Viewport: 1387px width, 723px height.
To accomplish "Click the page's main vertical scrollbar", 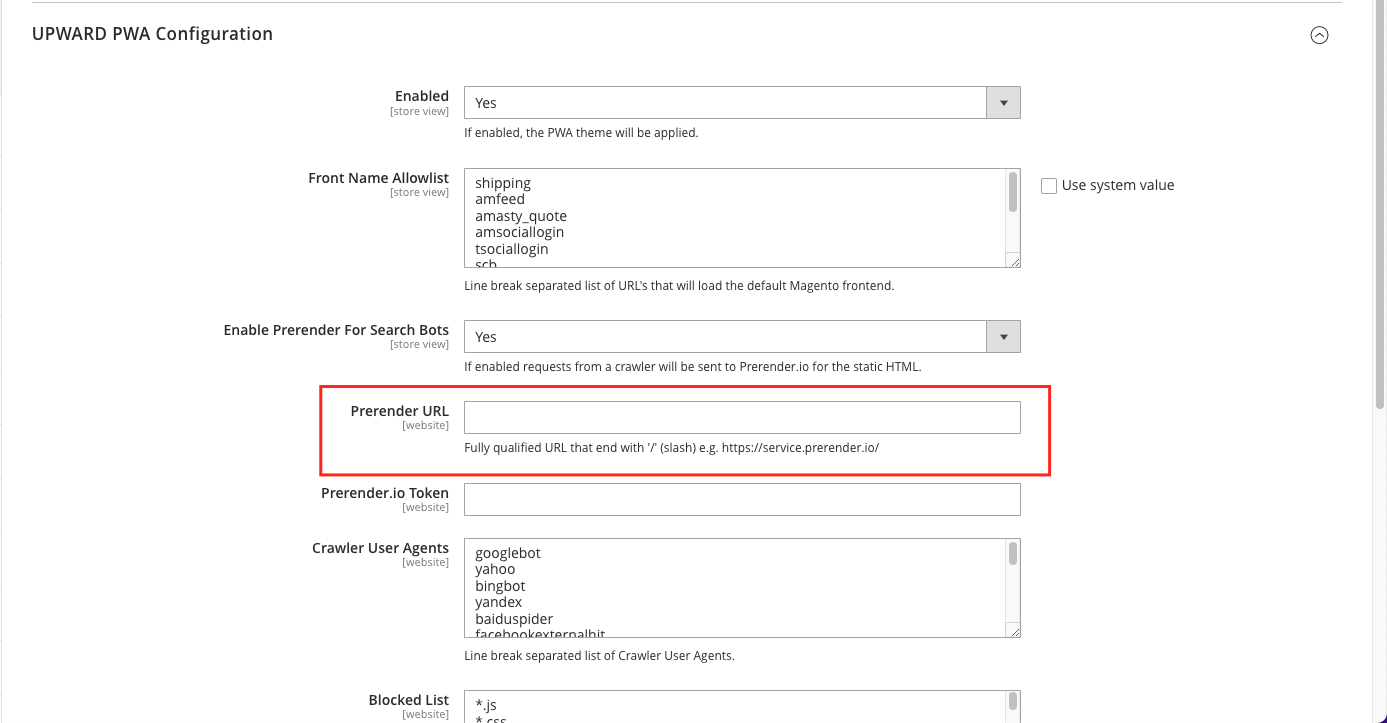I will click(x=1381, y=205).
